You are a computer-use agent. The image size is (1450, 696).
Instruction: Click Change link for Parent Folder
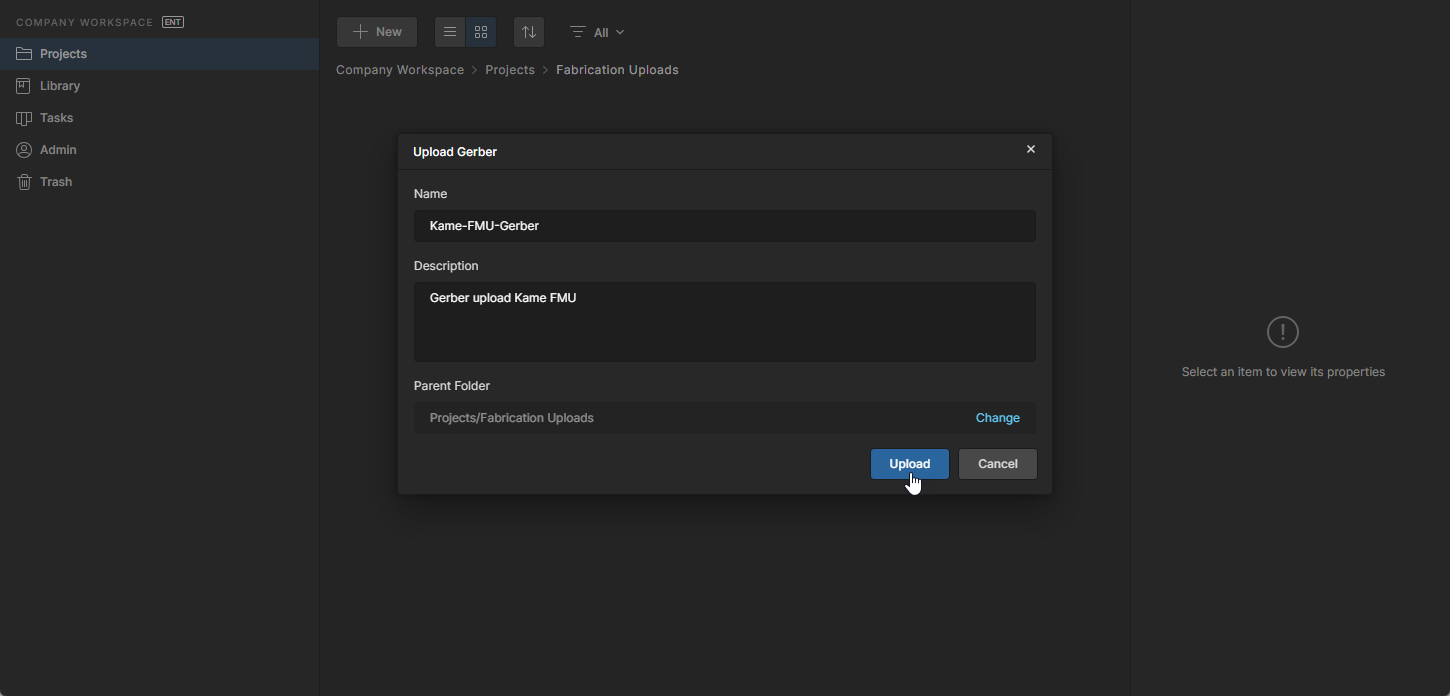pyautogui.click(x=997, y=418)
